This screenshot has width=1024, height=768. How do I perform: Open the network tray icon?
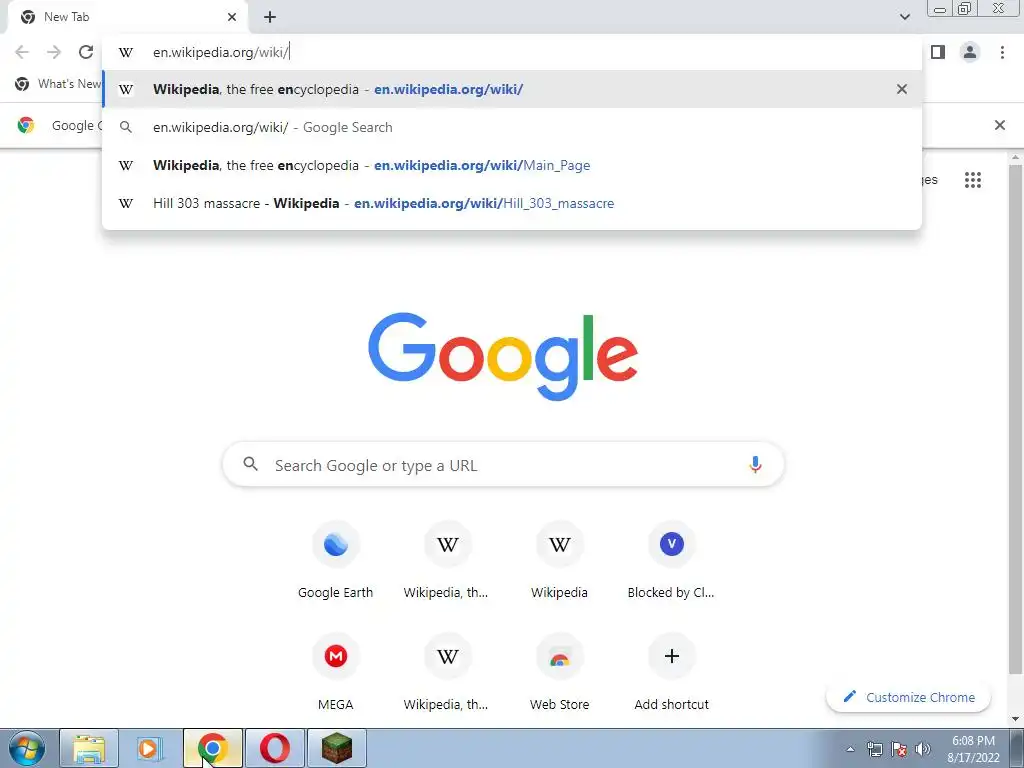[x=874, y=749]
